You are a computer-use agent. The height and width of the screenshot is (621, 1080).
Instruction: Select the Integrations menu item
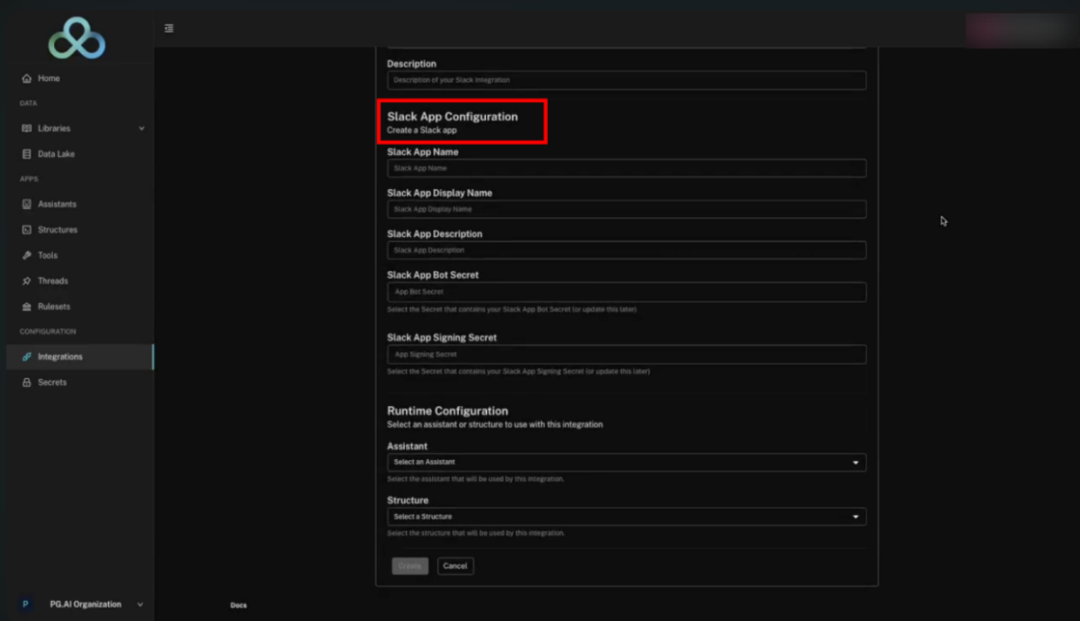pos(80,357)
